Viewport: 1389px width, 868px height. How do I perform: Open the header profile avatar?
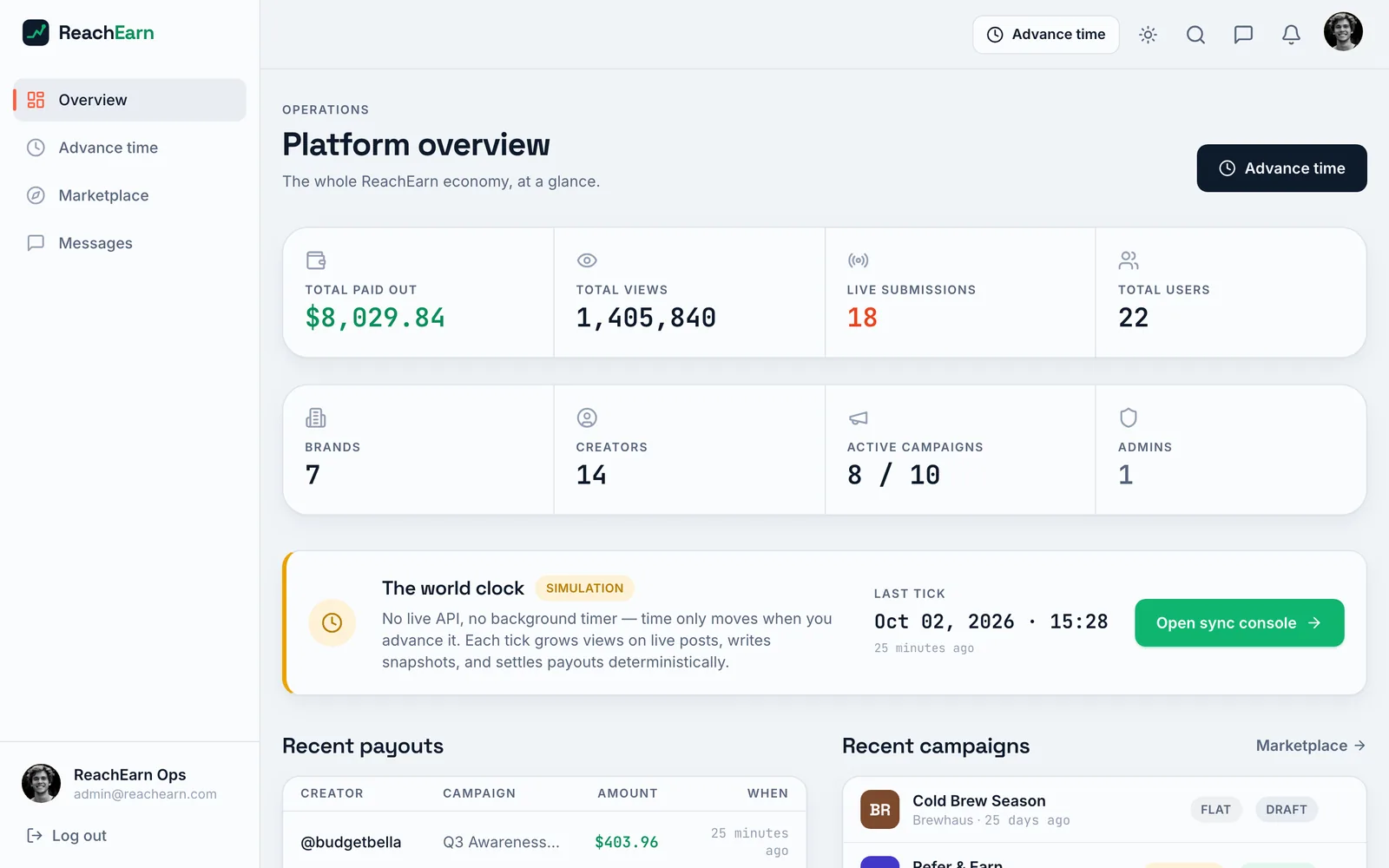click(1343, 32)
